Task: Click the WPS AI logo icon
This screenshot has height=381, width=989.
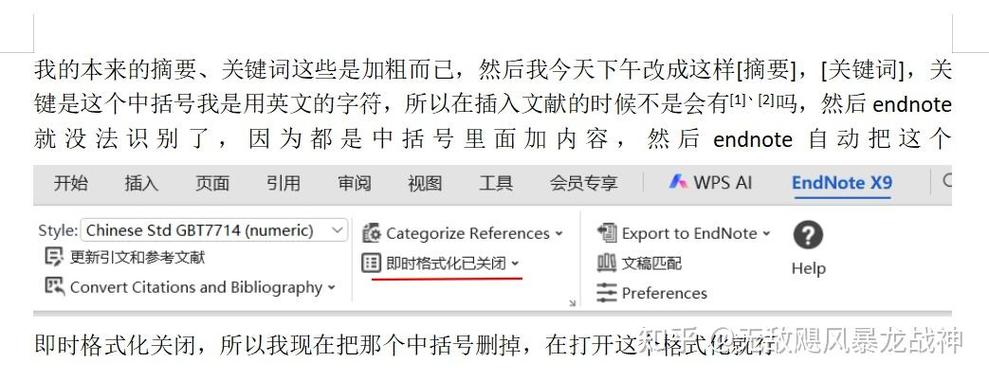Action: click(678, 182)
